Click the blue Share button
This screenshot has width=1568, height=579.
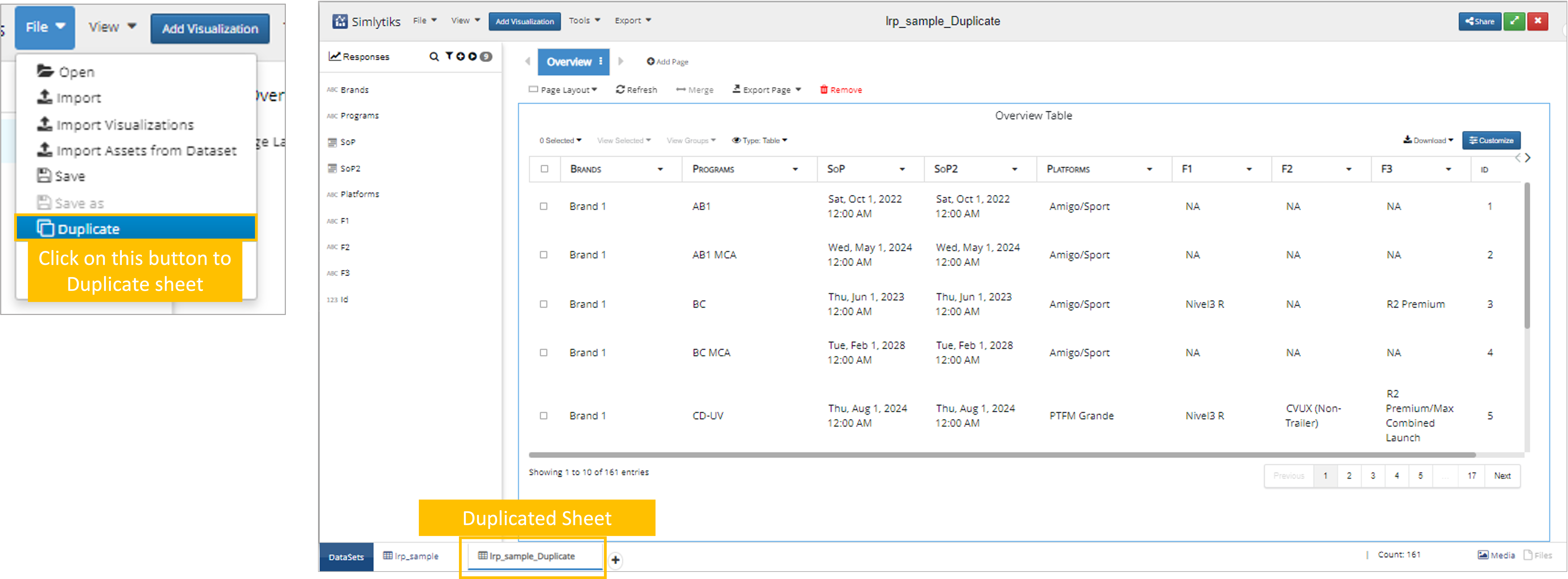tap(1480, 21)
